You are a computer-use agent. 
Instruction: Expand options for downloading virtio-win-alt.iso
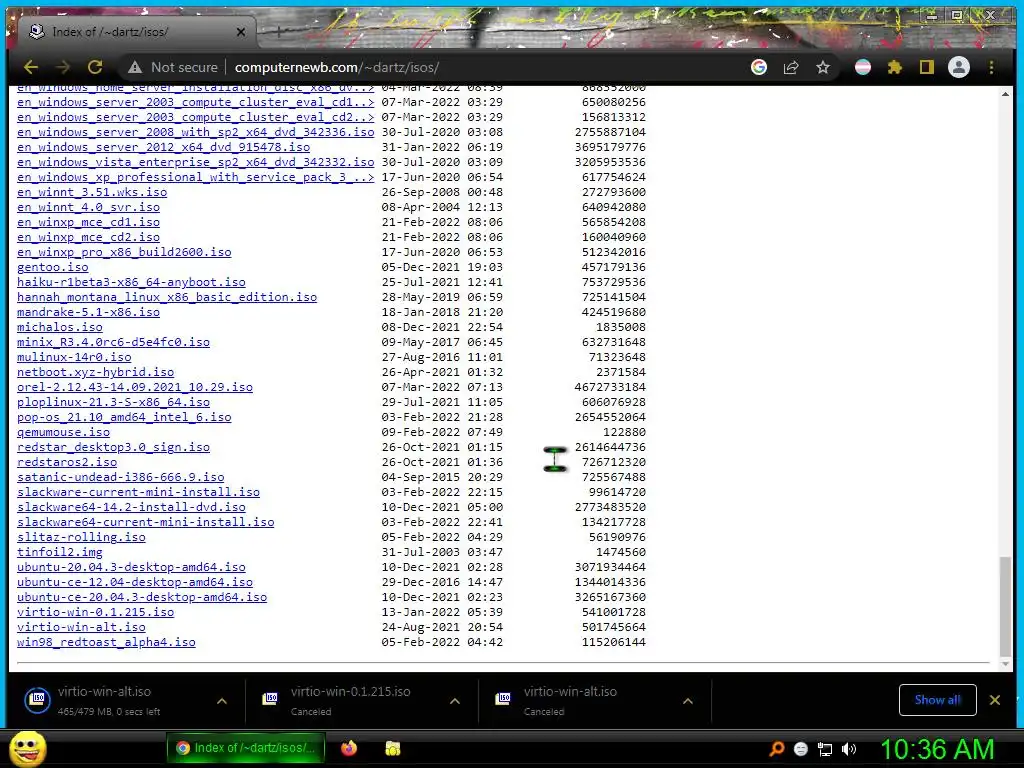click(x=222, y=701)
